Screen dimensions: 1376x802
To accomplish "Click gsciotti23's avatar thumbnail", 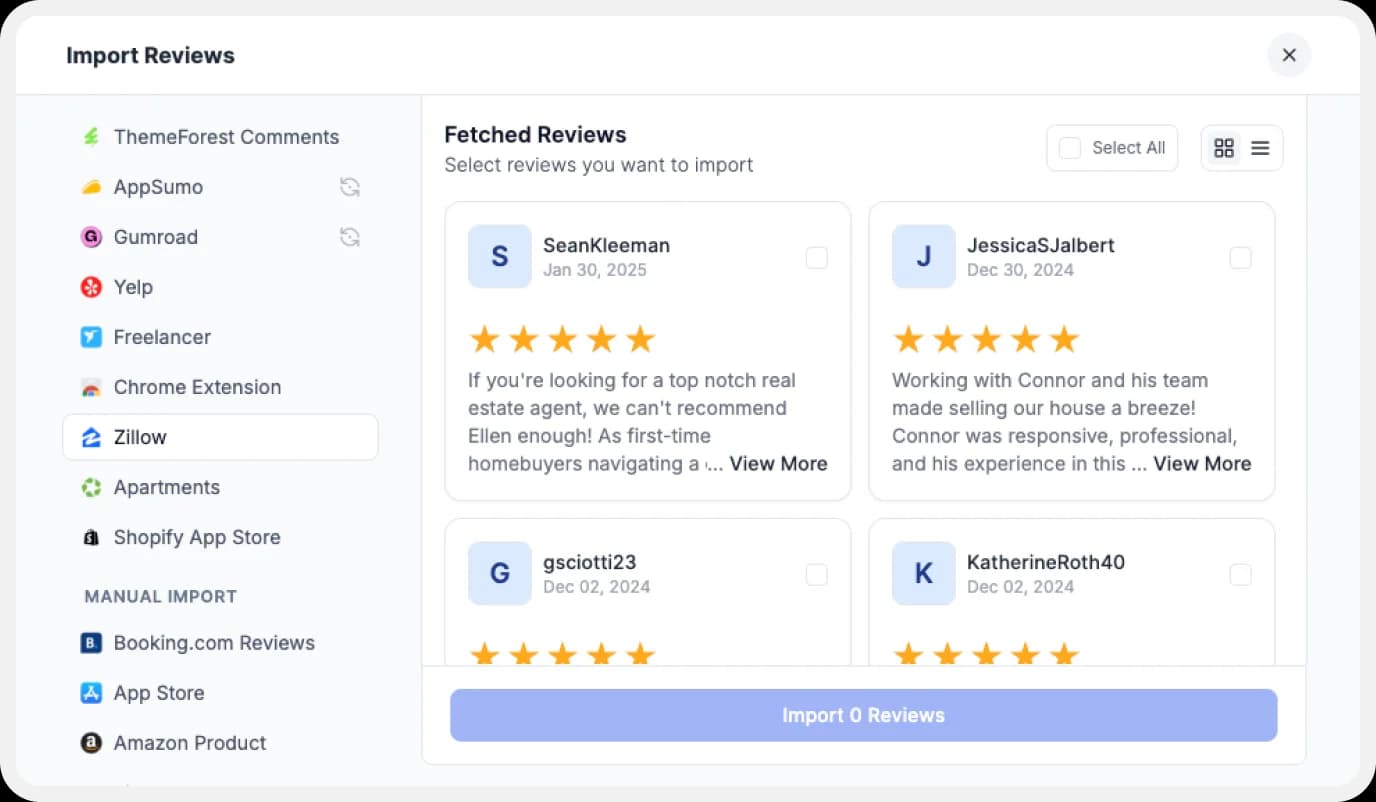I will click(x=499, y=573).
